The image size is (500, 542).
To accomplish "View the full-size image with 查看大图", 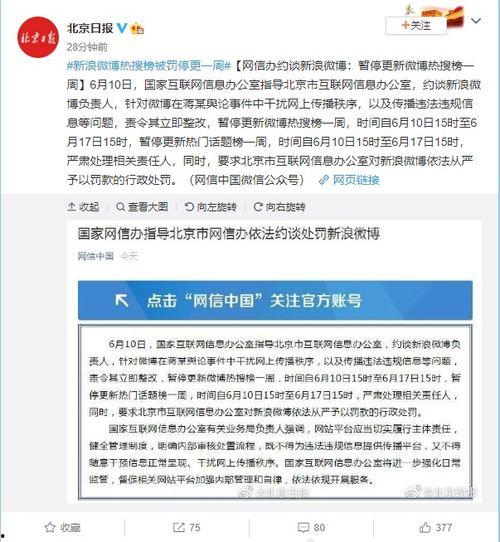I will [142, 207].
